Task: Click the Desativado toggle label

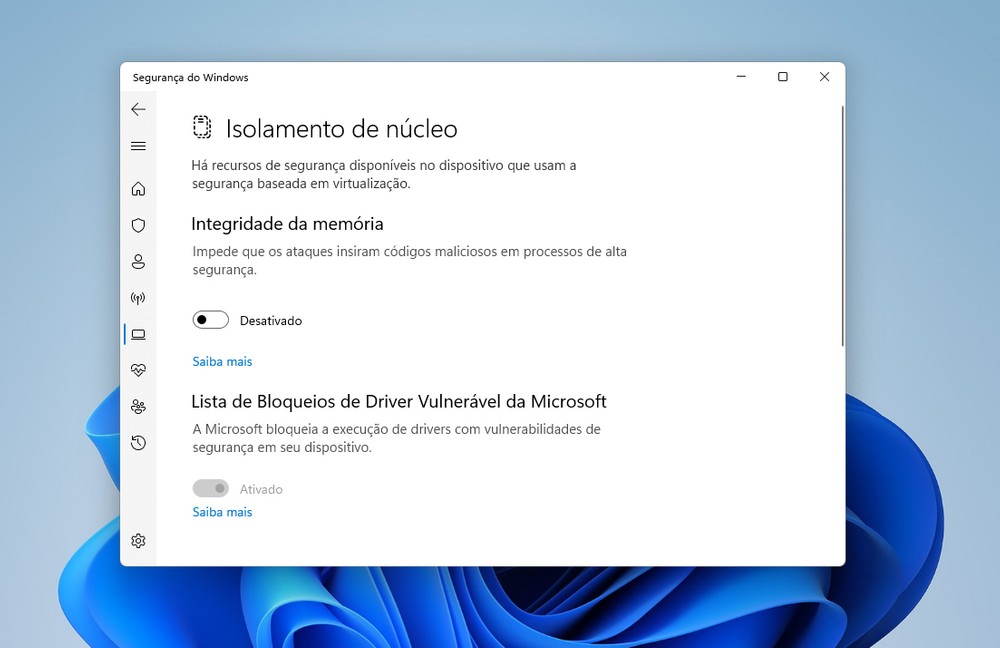Action: pyautogui.click(x=271, y=321)
